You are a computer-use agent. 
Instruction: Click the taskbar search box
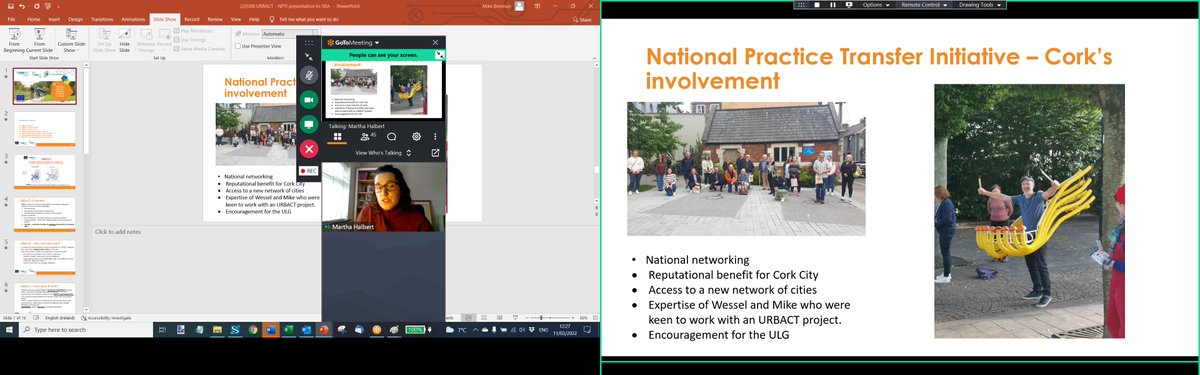(x=85, y=329)
